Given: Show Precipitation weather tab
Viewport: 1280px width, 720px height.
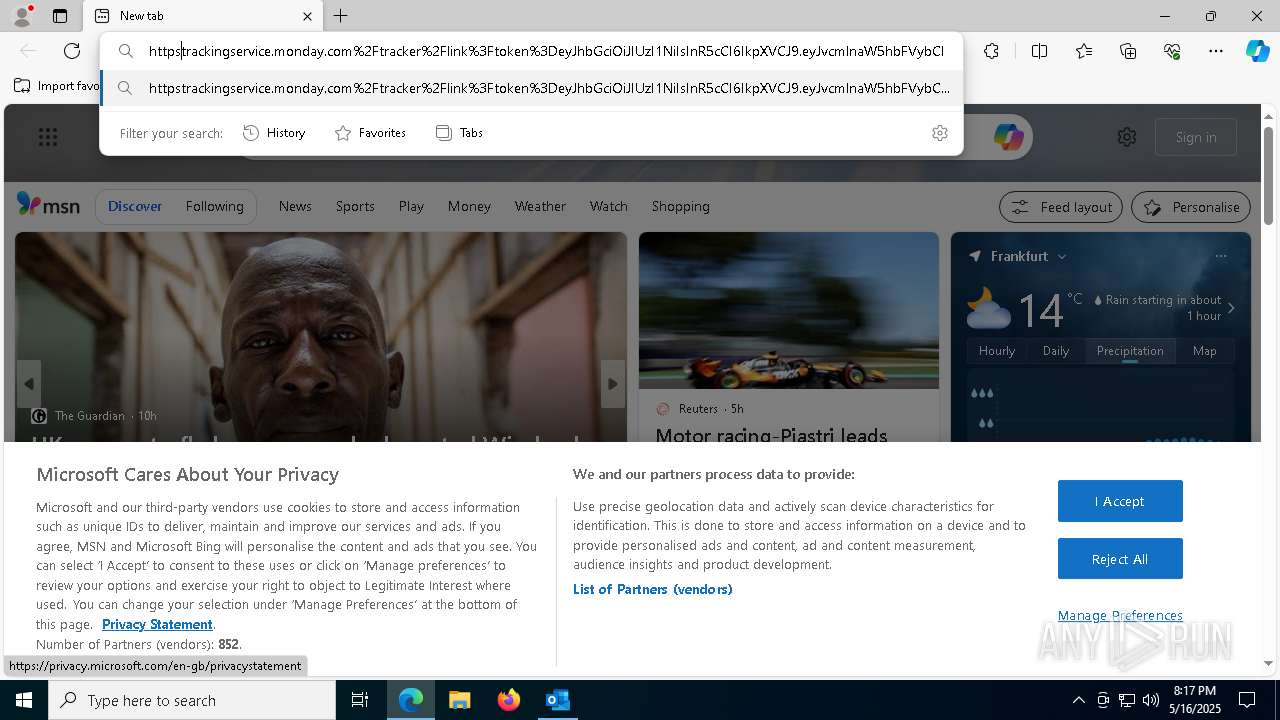Looking at the screenshot, I should point(1130,351).
